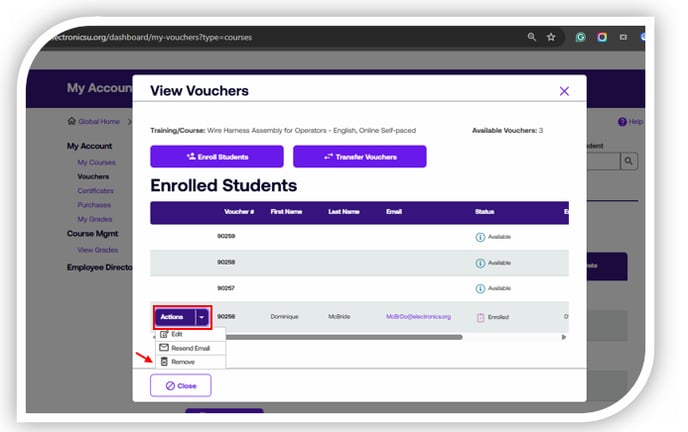The height and width of the screenshot is (432, 688).
Task: Select Edit from the Actions menu
Action: click(177, 334)
